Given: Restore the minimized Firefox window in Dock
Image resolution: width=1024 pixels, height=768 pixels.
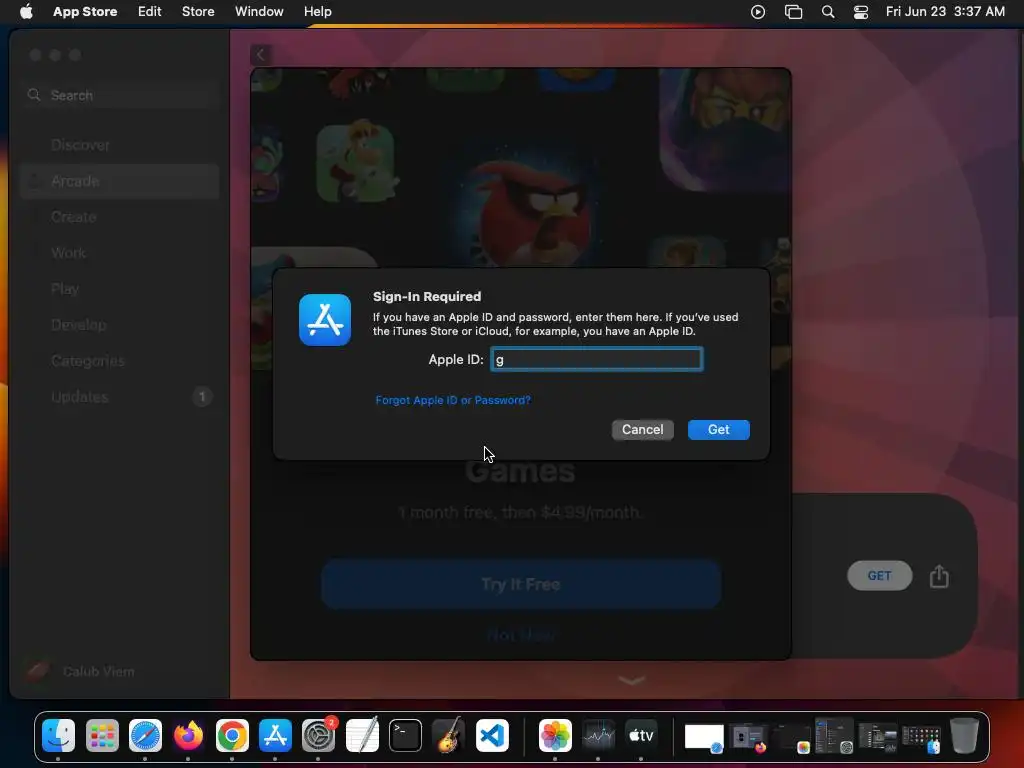Looking at the screenshot, I should (748, 737).
